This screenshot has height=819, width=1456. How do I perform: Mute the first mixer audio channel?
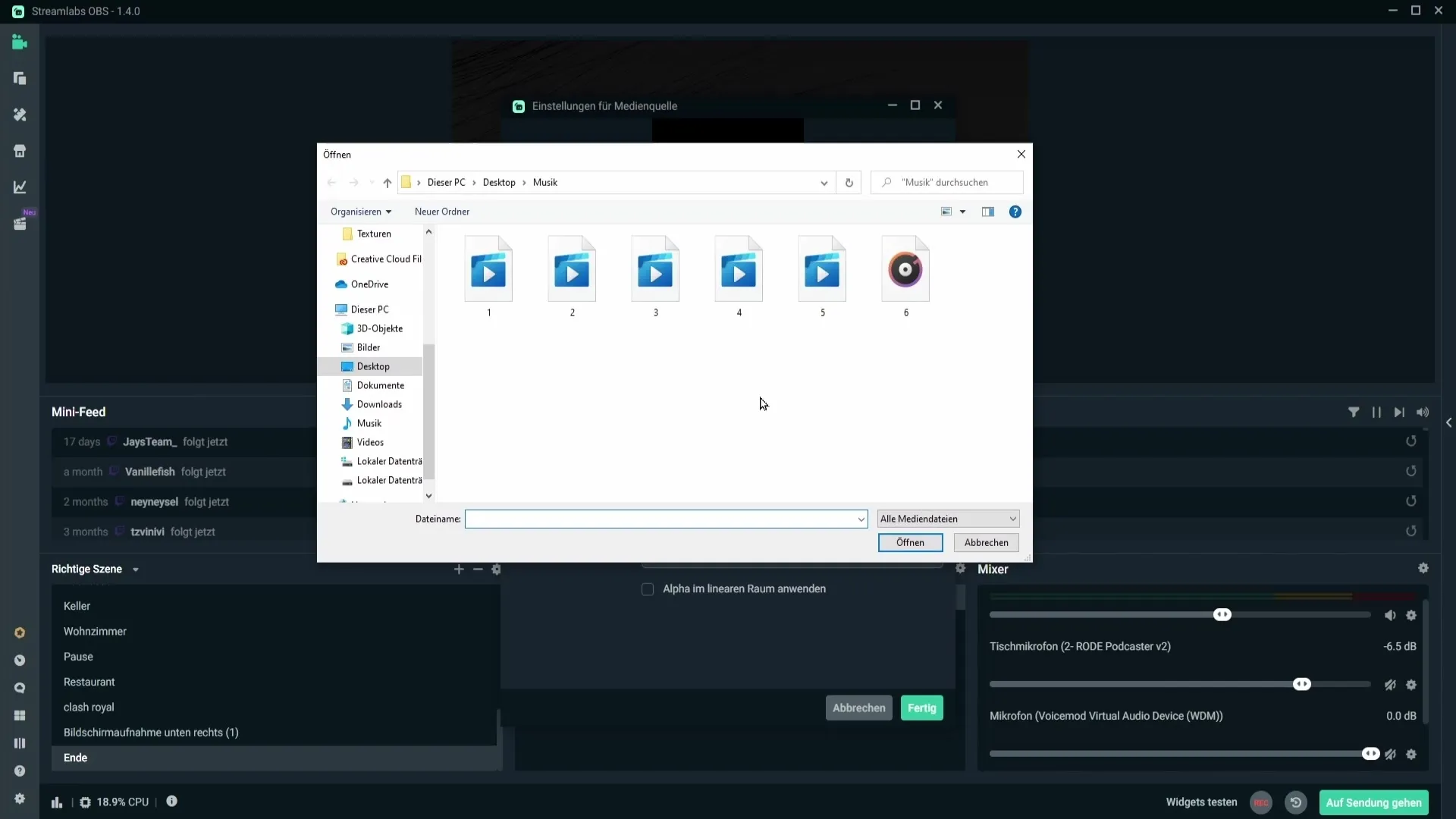1390,616
